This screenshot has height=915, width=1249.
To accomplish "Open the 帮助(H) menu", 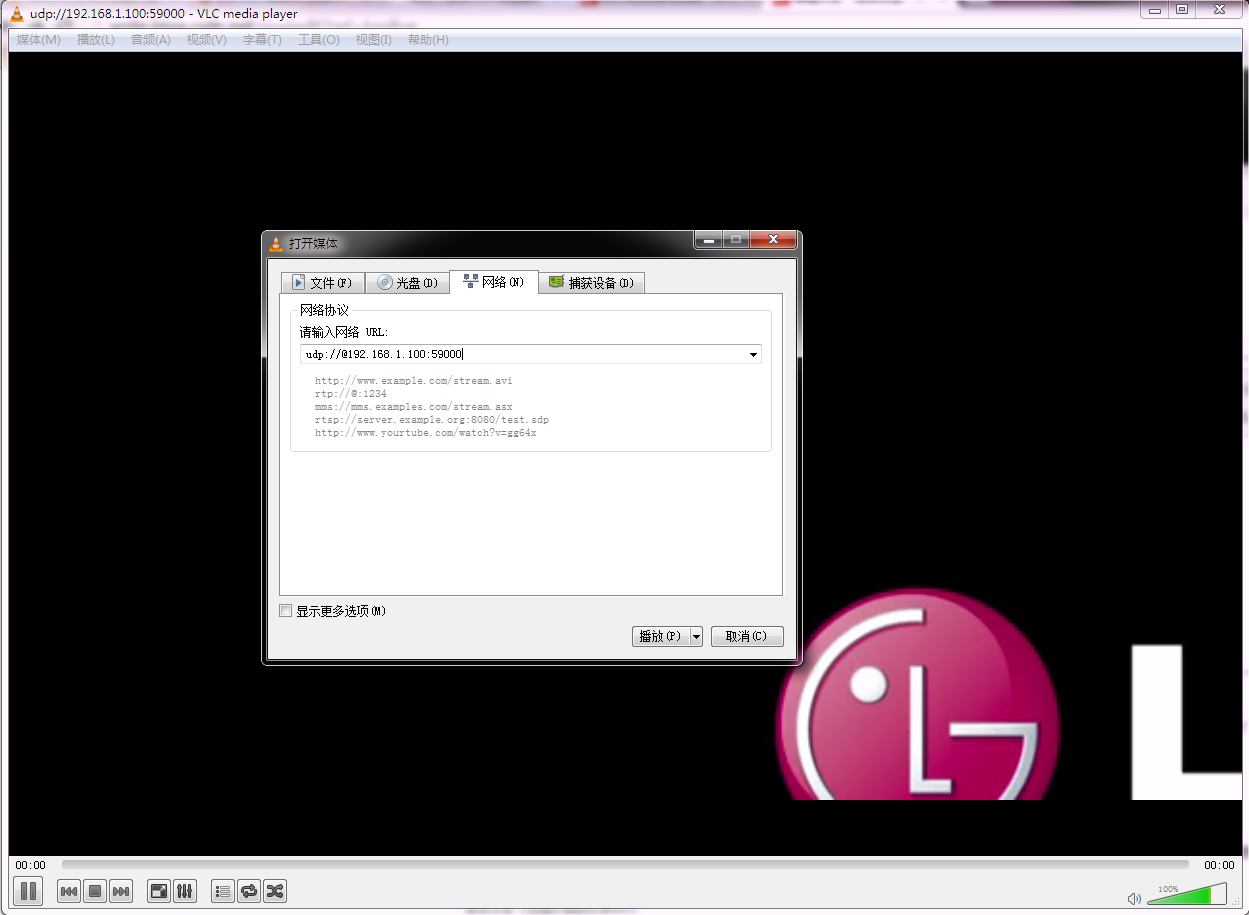I will click(x=428, y=40).
